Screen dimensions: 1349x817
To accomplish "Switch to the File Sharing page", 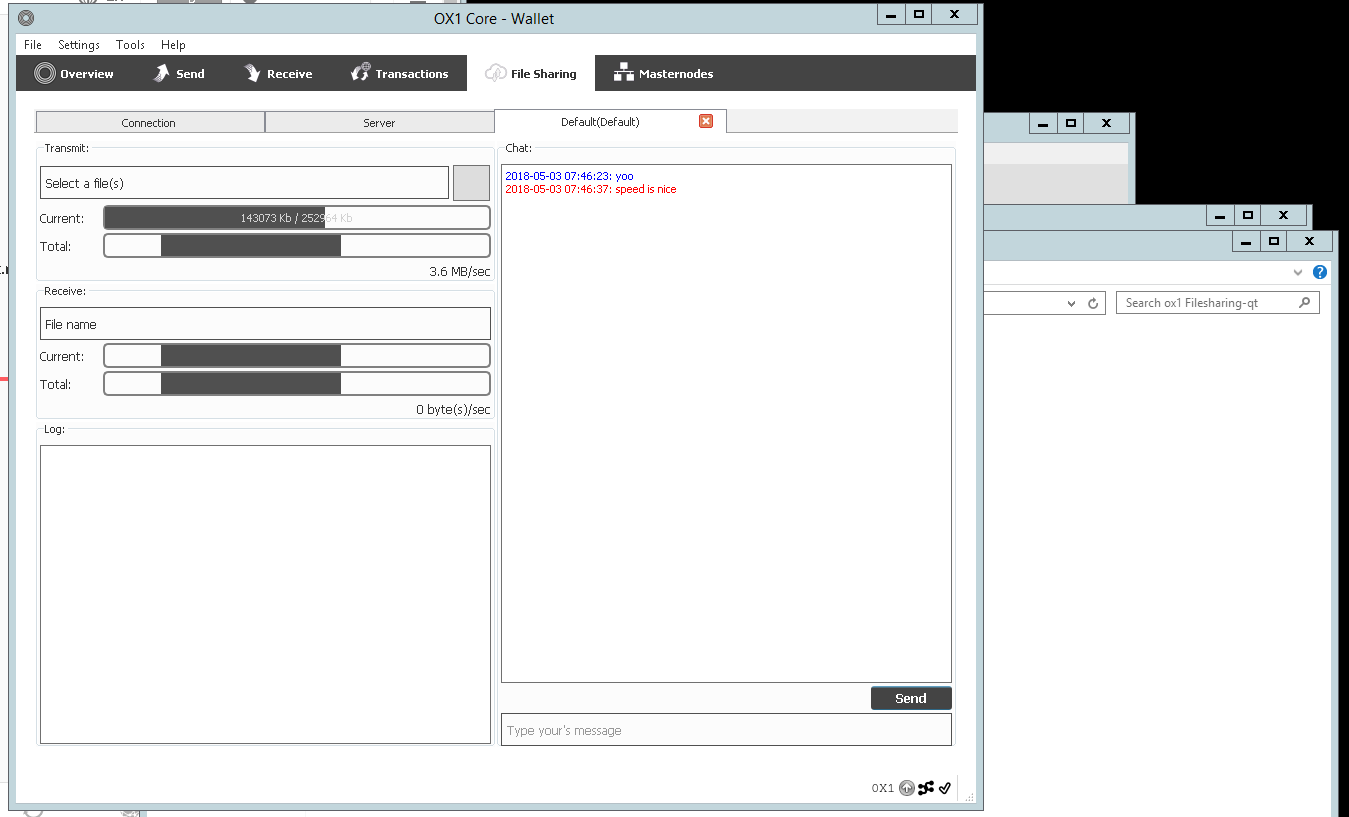I will [531, 74].
